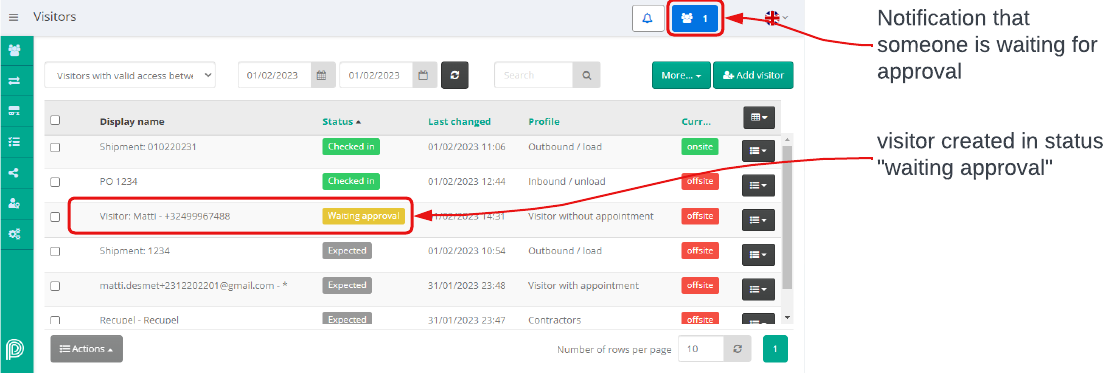Image resolution: width=1111 pixels, height=373 pixels.
Task: Click the second 01/02/2023 date input
Action: pos(377,75)
